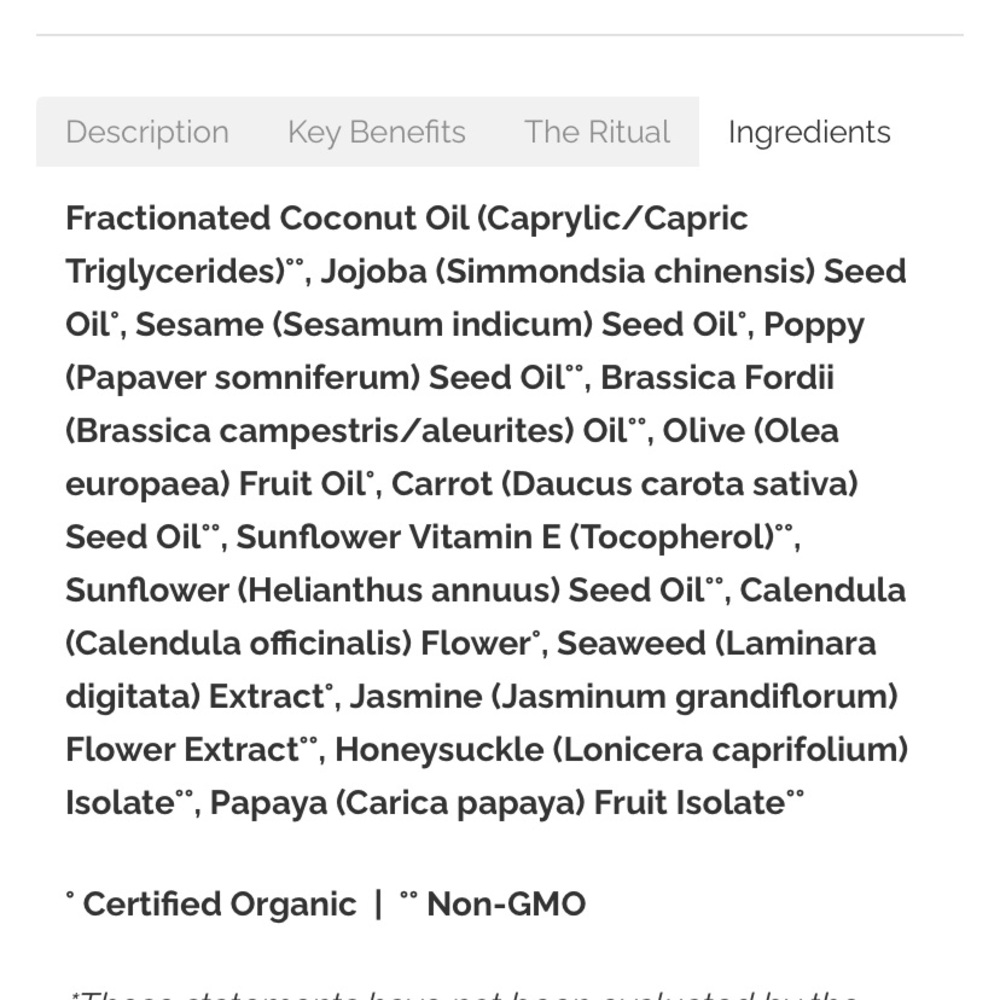Select The Ritual tab
This screenshot has width=1000, height=1000.
[597, 132]
